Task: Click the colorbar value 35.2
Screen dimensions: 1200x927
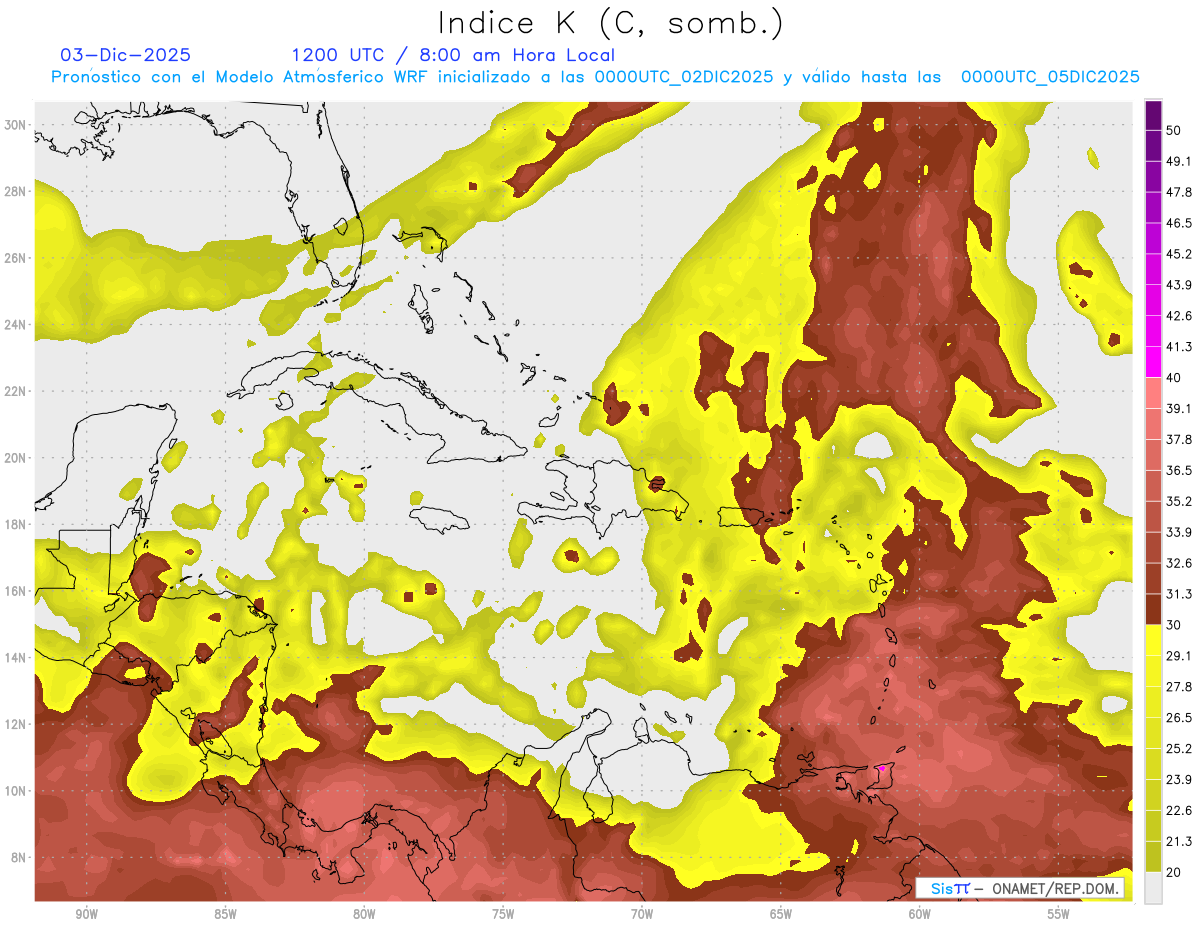Action: point(1179,501)
